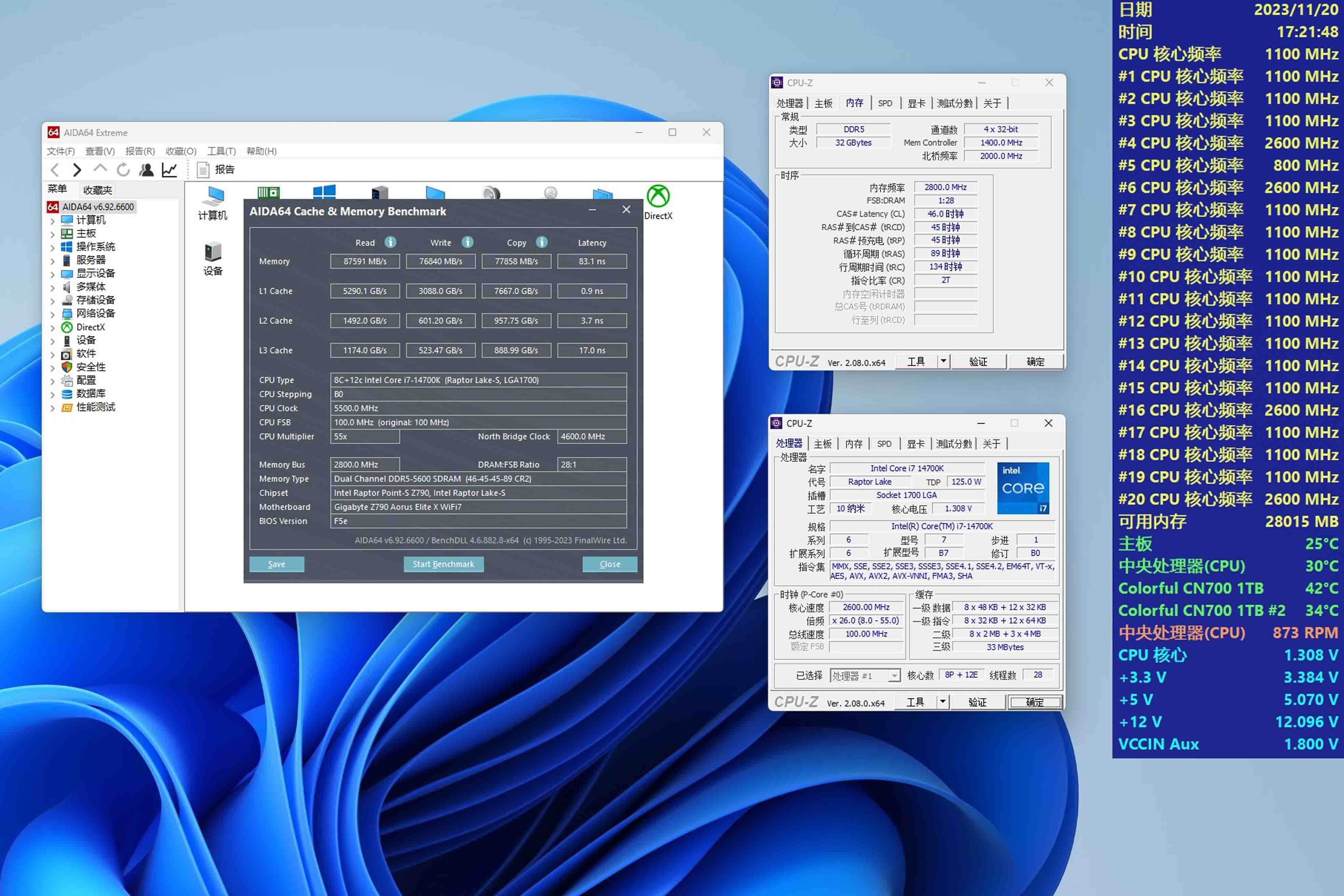Go back with AIDA64 toolbar arrow
The image size is (1344, 896).
pos(55,170)
